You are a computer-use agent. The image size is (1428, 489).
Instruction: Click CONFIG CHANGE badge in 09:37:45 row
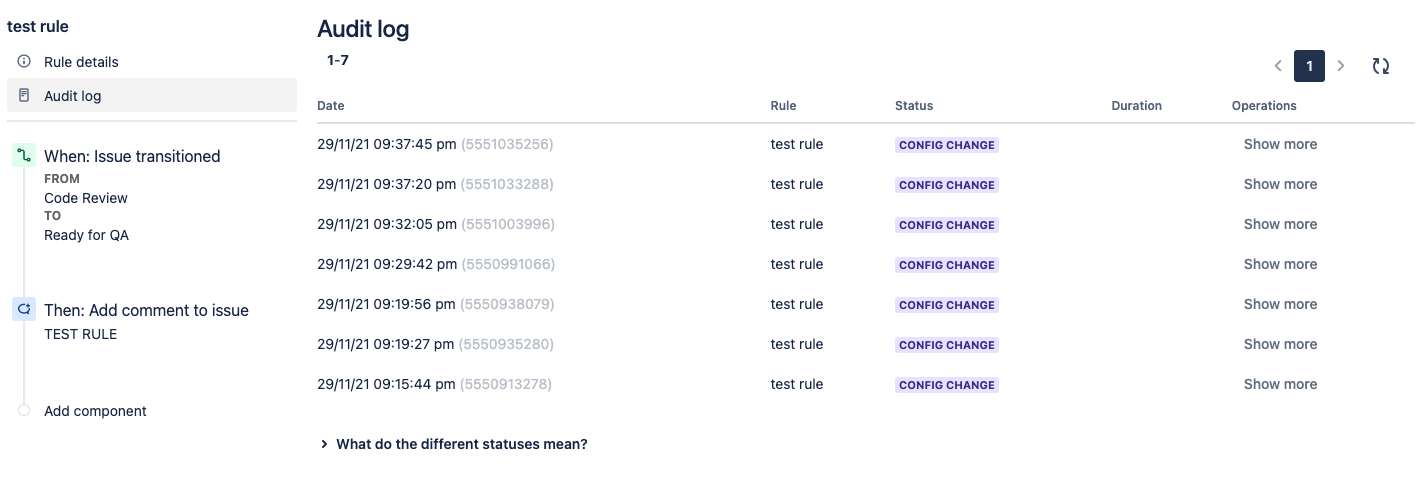pos(947,145)
